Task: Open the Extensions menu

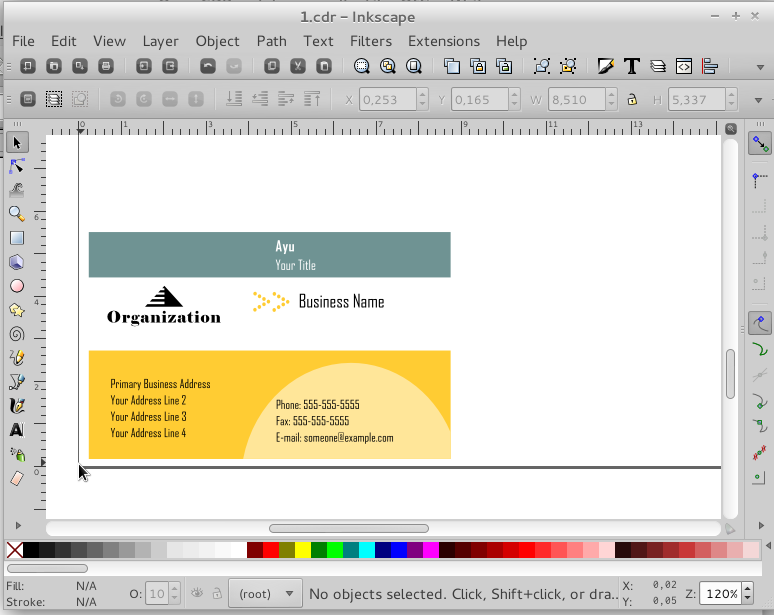Action: coord(444,41)
